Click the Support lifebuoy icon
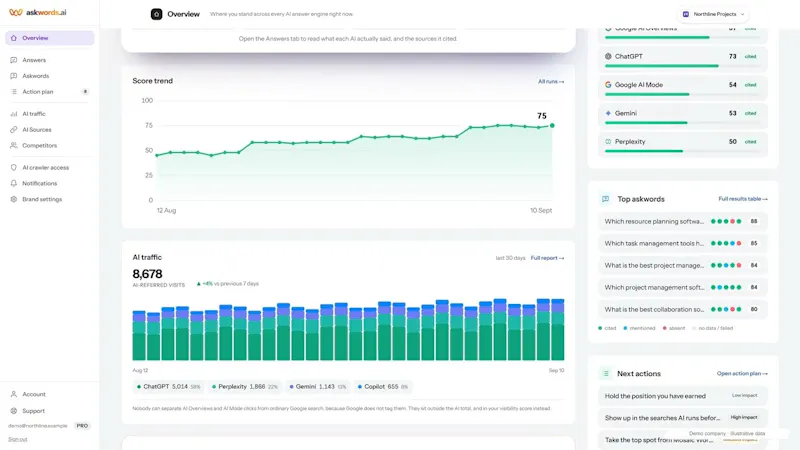 [x=14, y=411]
